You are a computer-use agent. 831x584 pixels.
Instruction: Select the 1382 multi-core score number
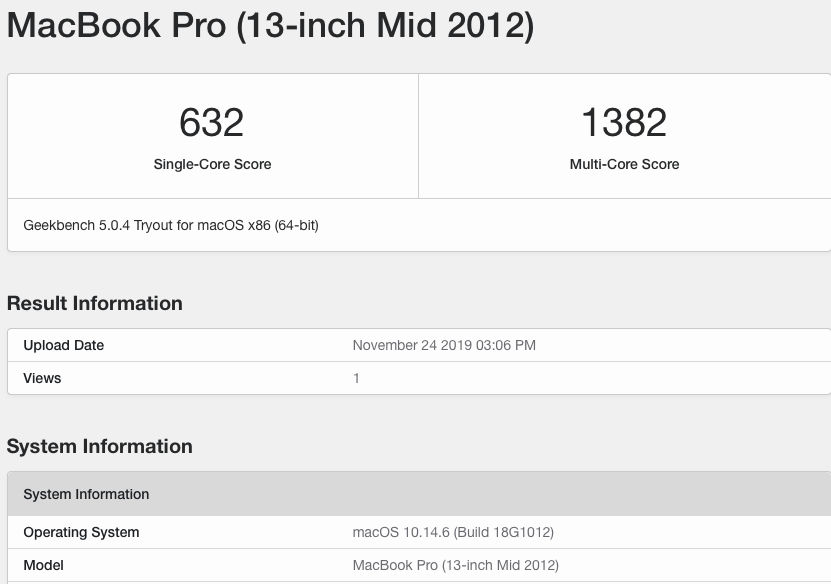[624, 123]
